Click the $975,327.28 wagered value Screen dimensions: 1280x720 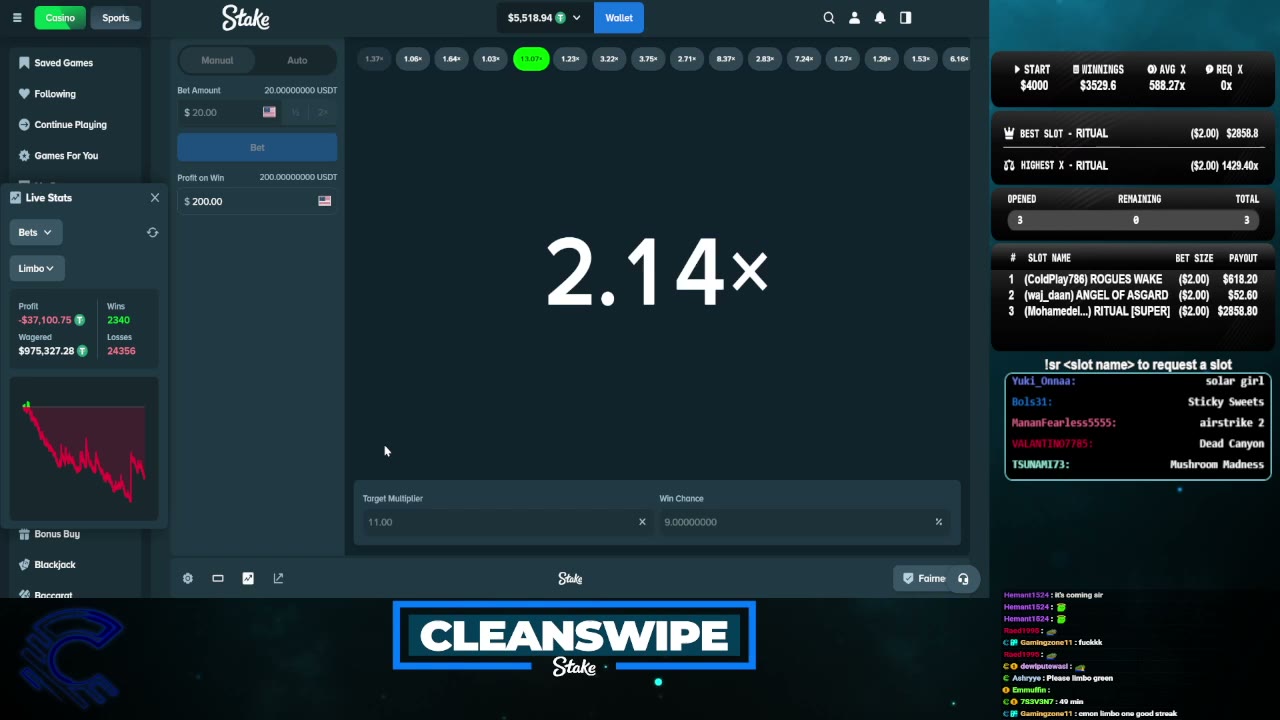46,351
